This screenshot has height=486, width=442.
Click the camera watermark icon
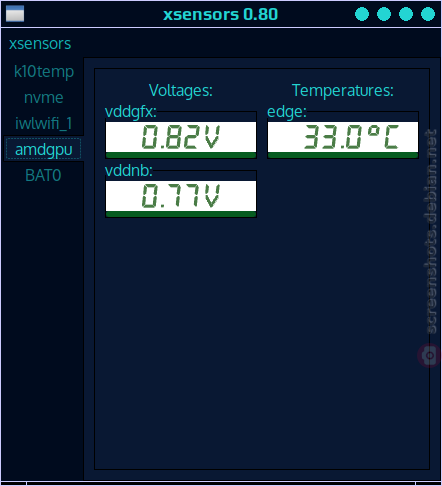429,355
